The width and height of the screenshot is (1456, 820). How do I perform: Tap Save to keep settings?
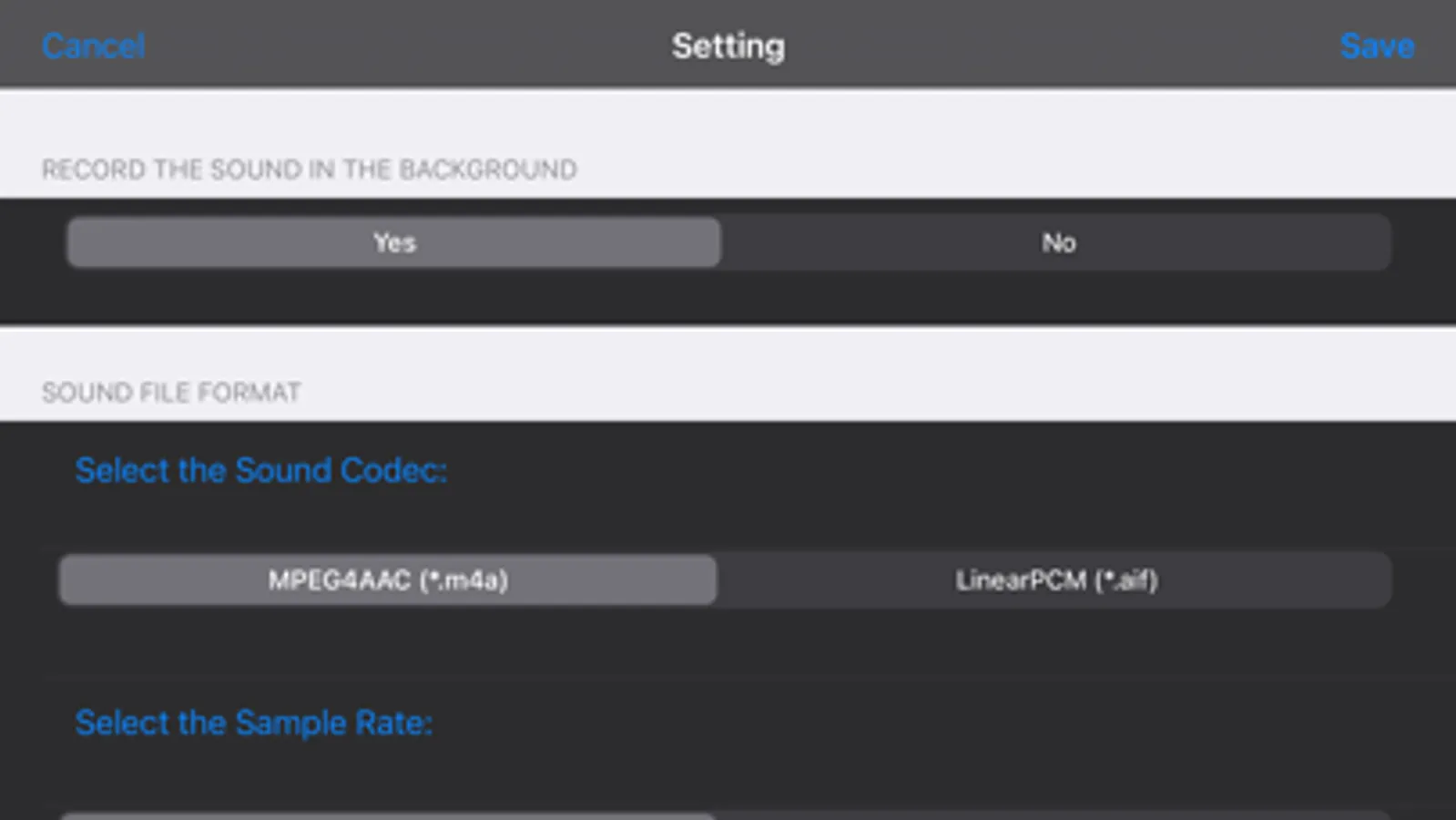(1376, 46)
